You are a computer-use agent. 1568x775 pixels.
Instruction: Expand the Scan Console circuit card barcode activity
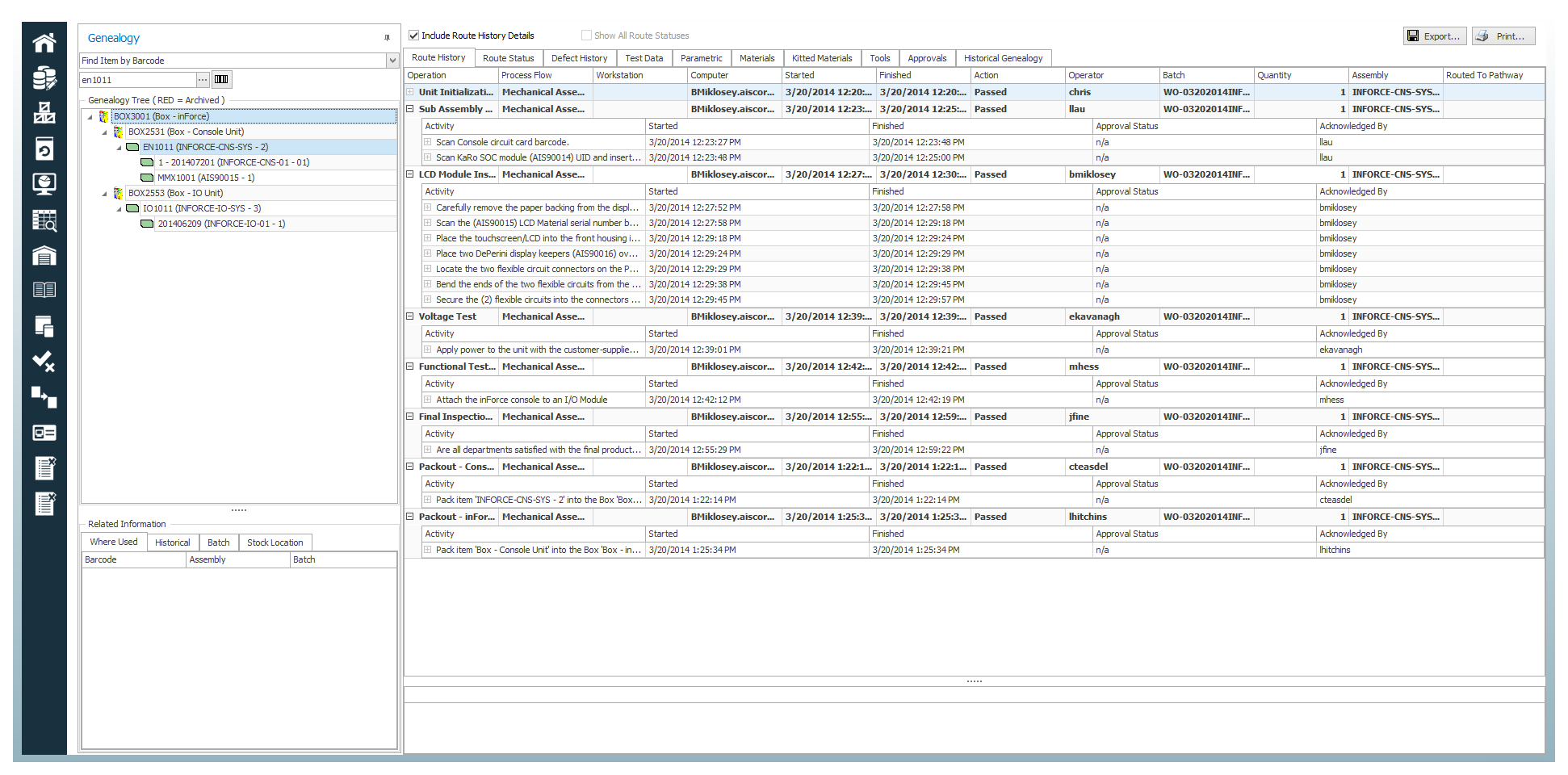(x=428, y=142)
